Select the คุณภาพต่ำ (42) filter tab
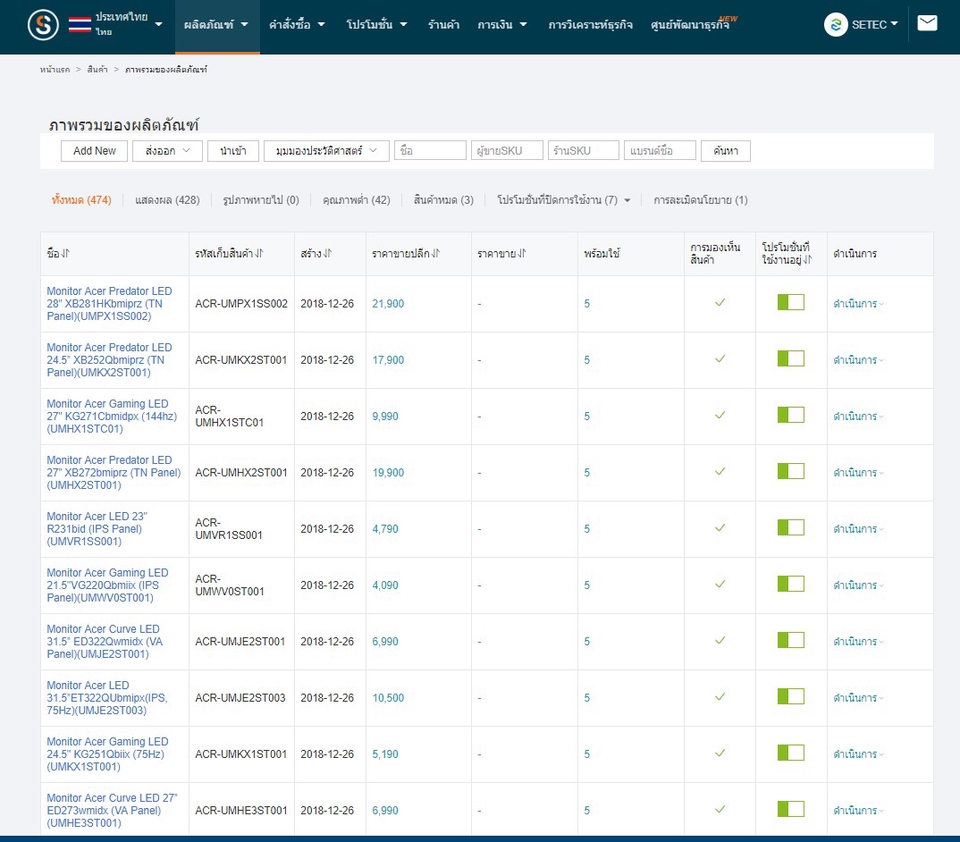 (356, 200)
